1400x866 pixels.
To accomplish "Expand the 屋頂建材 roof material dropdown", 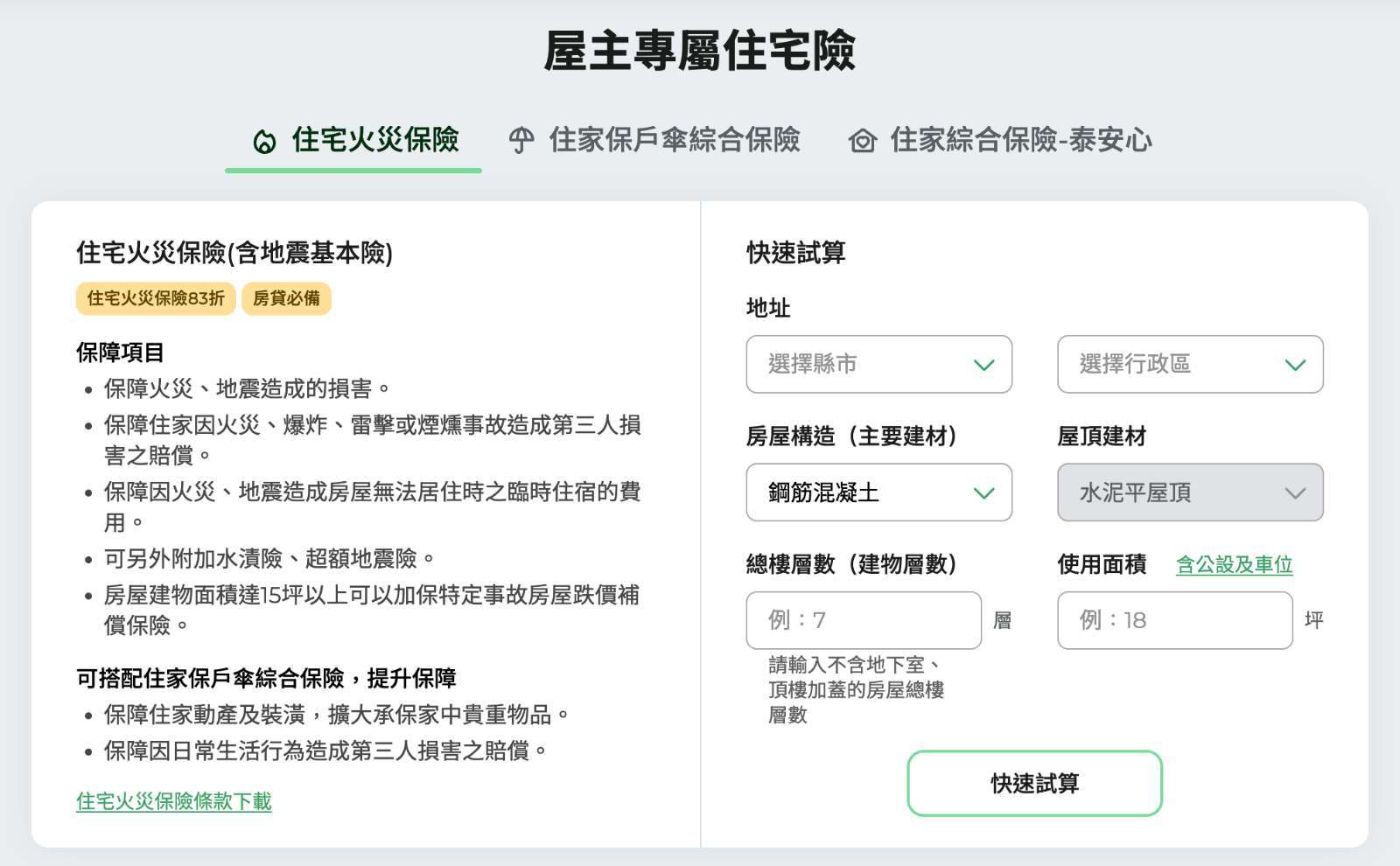I will pyautogui.click(x=1189, y=493).
